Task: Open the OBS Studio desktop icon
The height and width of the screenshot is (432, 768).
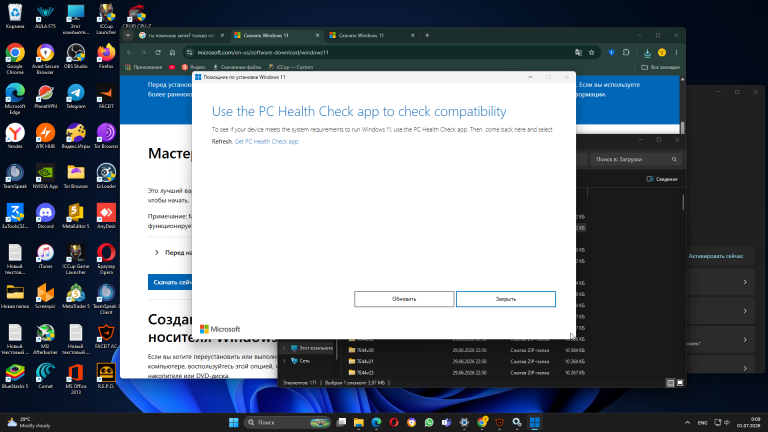Action: pyautogui.click(x=75, y=56)
